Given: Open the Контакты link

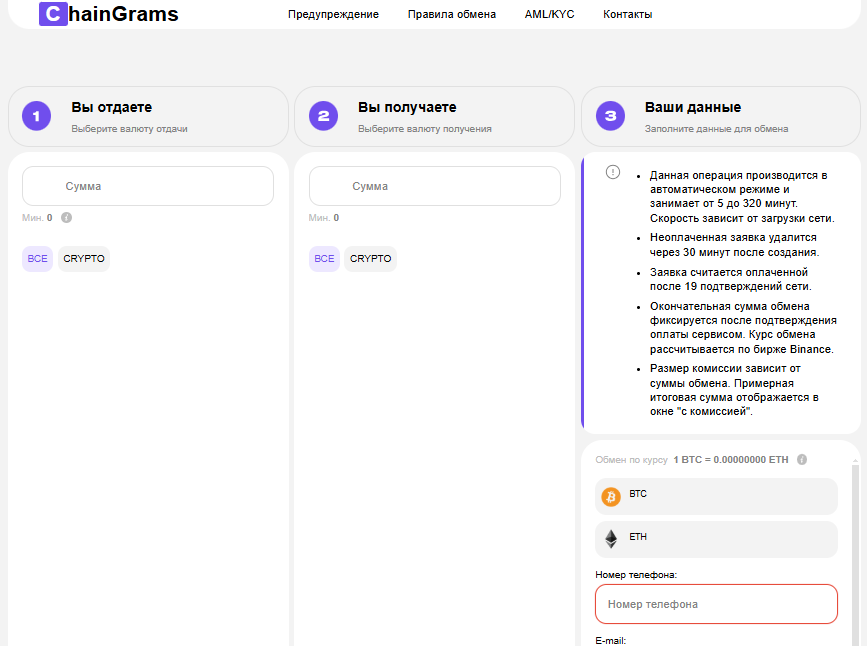Looking at the screenshot, I should click(x=628, y=14).
